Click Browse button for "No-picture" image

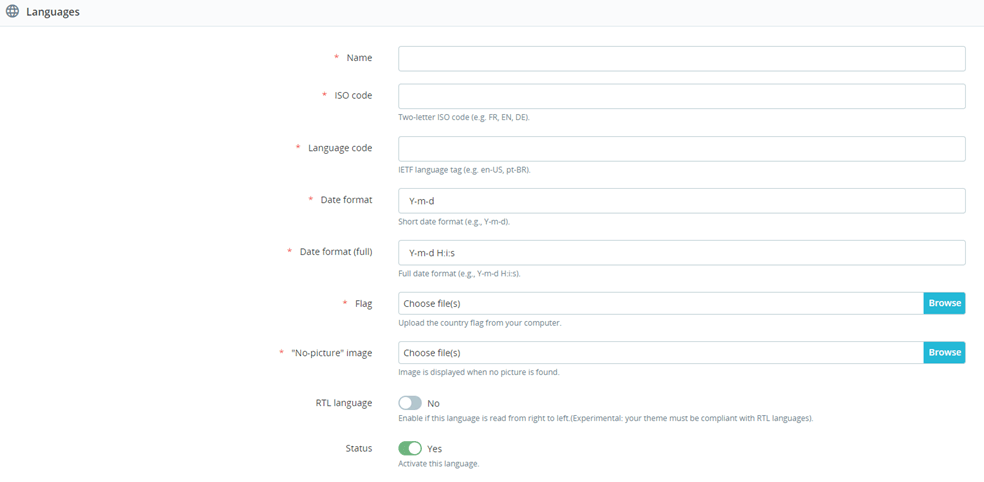pos(944,352)
